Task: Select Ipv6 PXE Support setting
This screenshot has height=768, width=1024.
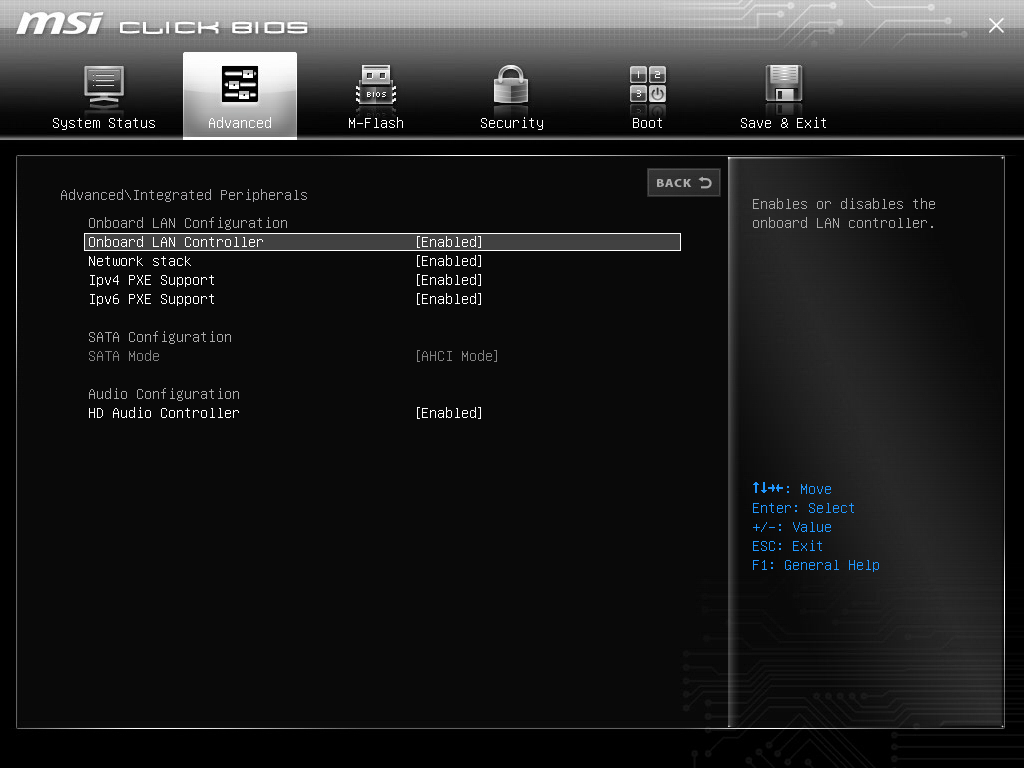Action: (x=152, y=299)
